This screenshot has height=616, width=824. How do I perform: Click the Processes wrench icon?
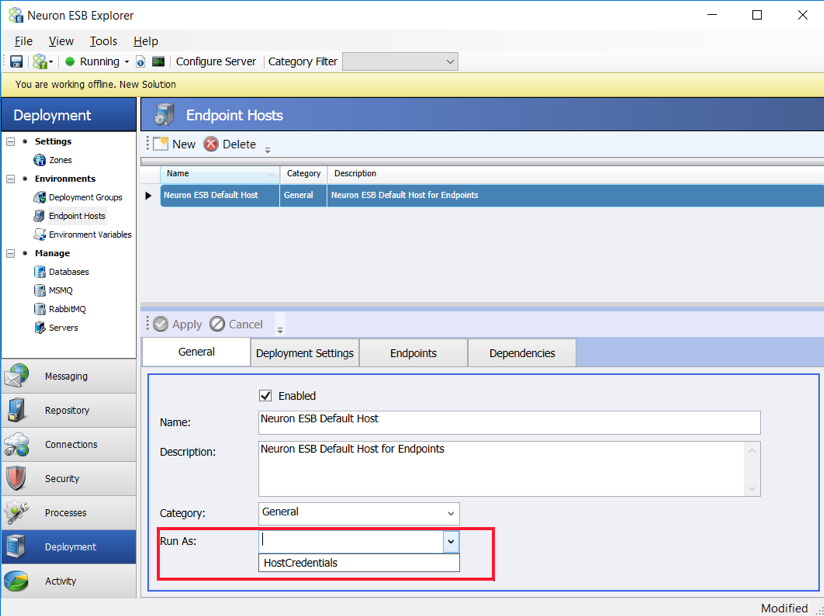(x=17, y=512)
